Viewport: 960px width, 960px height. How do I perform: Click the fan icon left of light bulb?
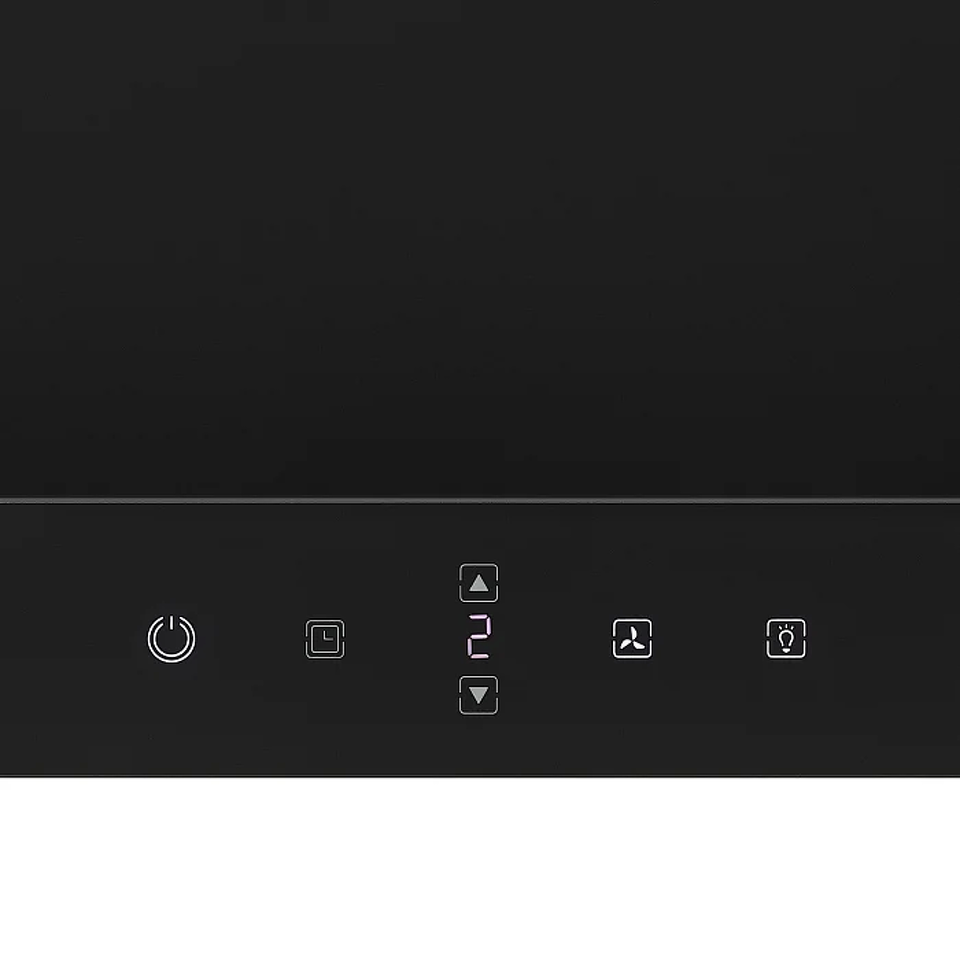[x=632, y=639]
